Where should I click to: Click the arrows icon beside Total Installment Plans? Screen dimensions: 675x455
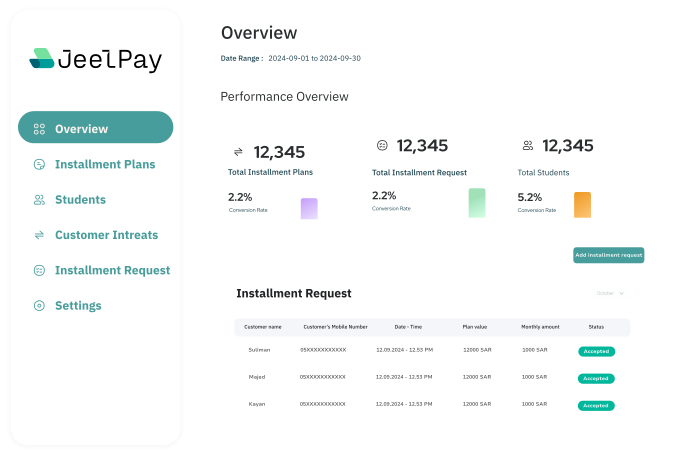(238, 152)
